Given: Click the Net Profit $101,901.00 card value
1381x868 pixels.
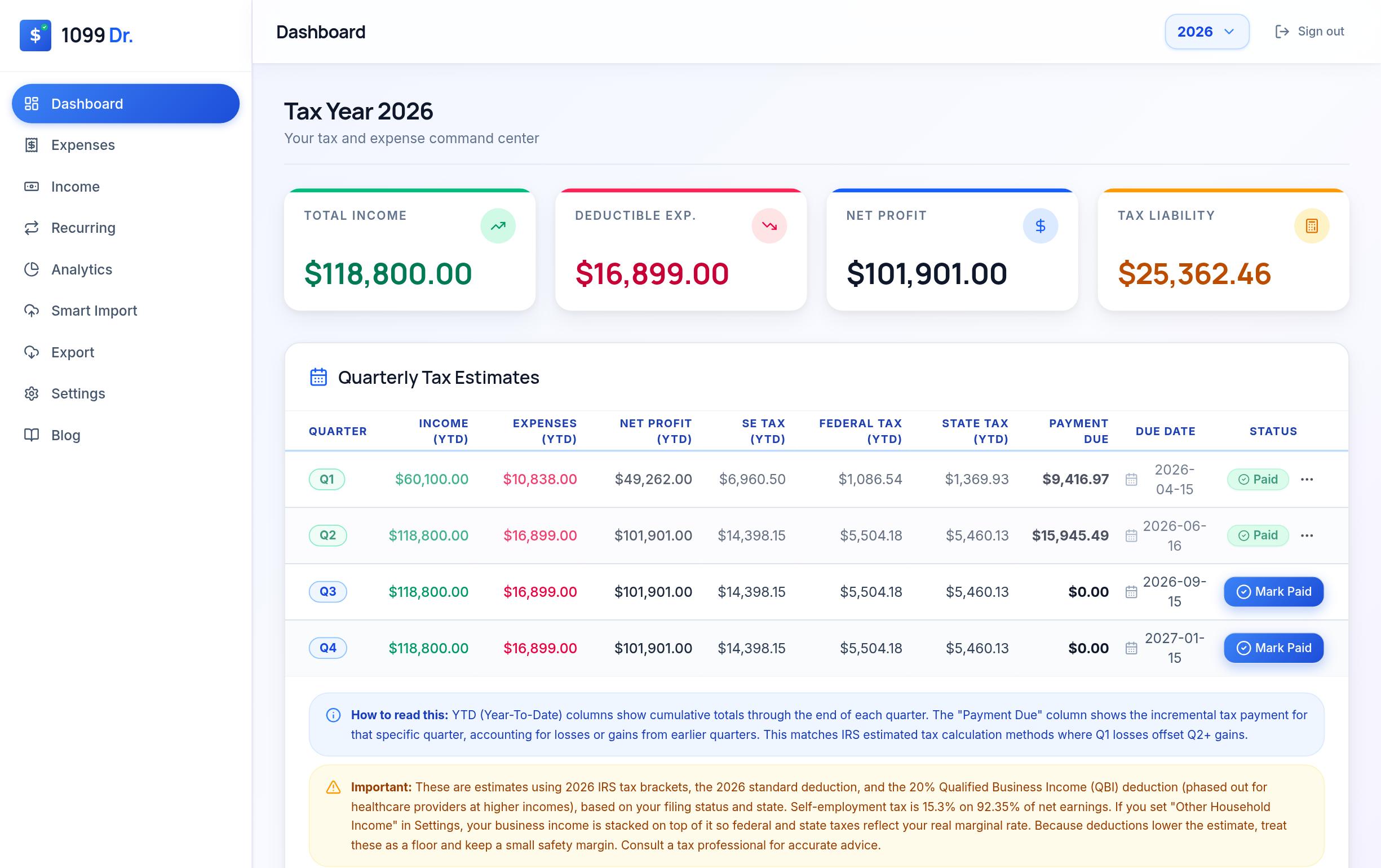Looking at the screenshot, I should [927, 273].
